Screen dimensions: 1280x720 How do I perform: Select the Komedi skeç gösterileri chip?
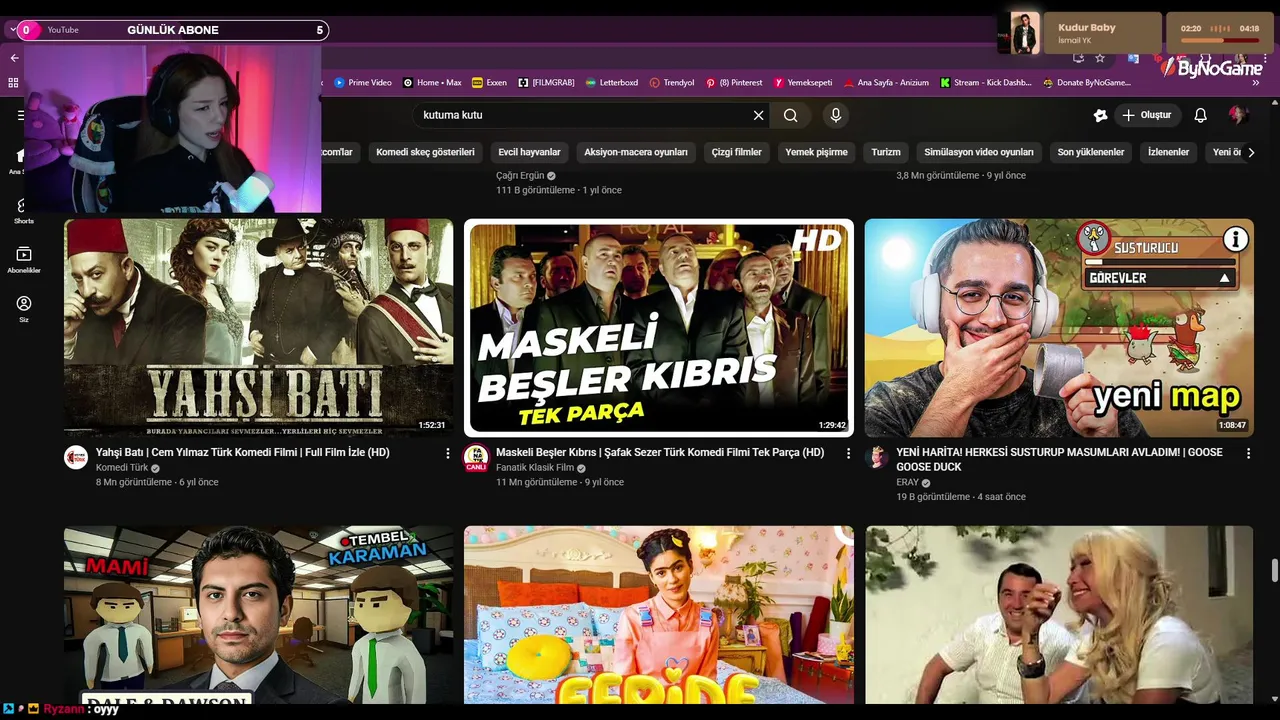425,152
